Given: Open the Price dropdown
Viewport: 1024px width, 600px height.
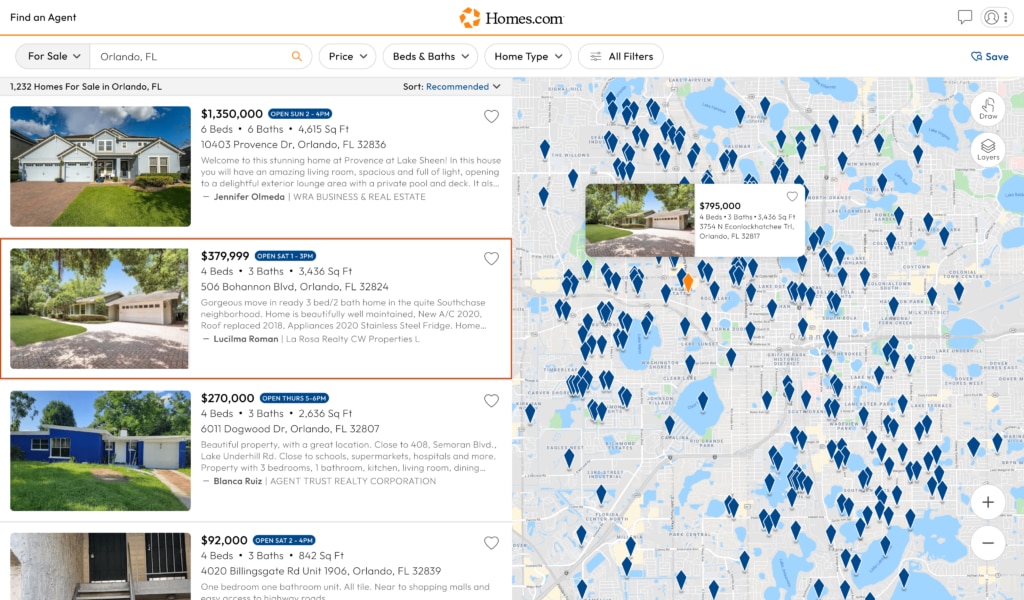Looking at the screenshot, I should (347, 56).
